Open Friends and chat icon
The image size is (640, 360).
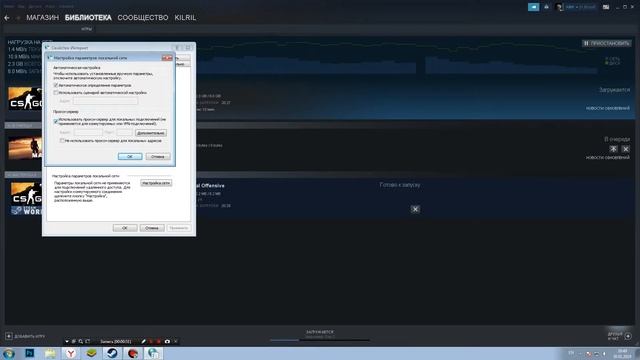pos(628,336)
